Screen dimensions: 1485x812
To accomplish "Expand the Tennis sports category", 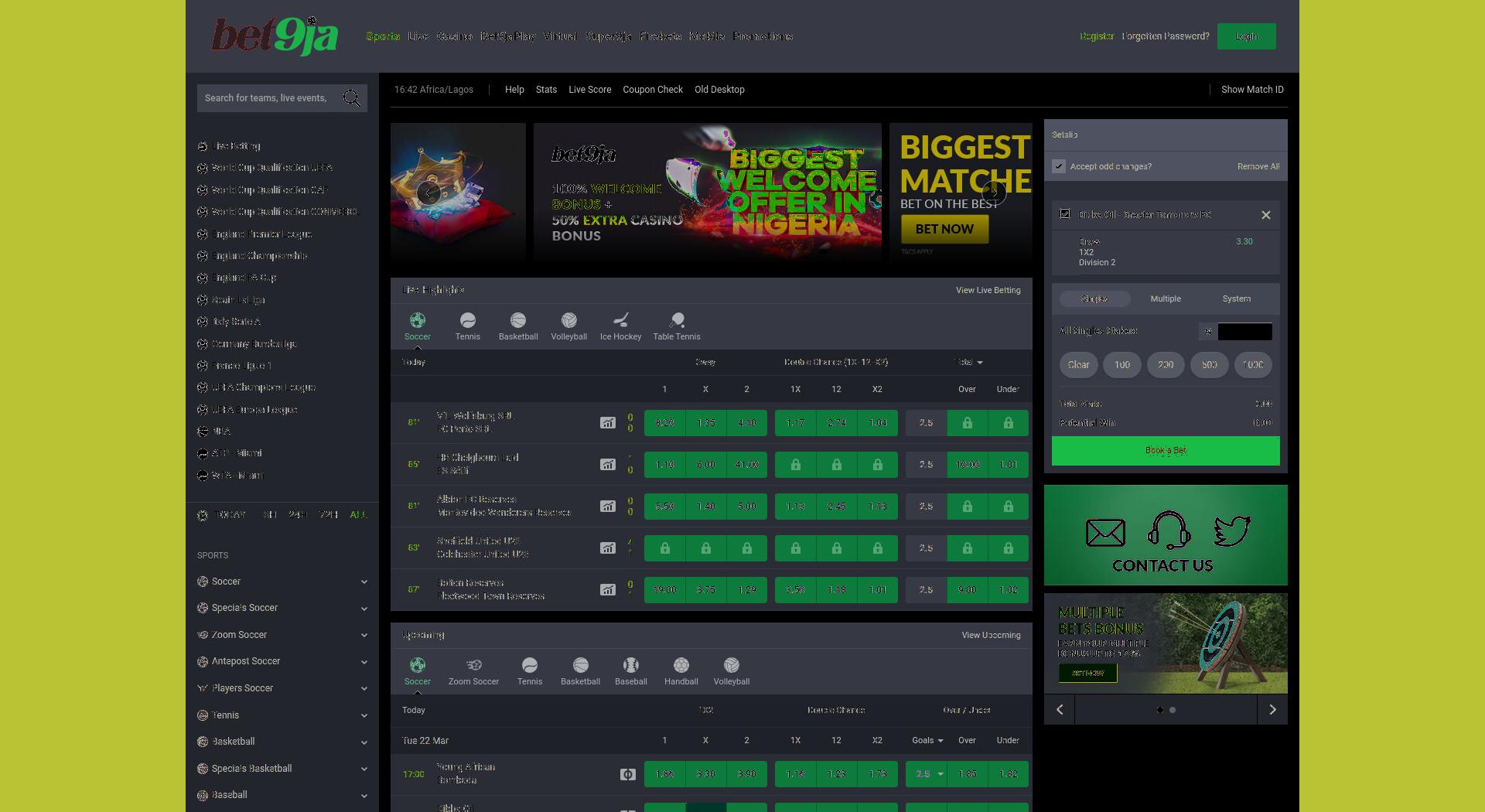I will 282,715.
